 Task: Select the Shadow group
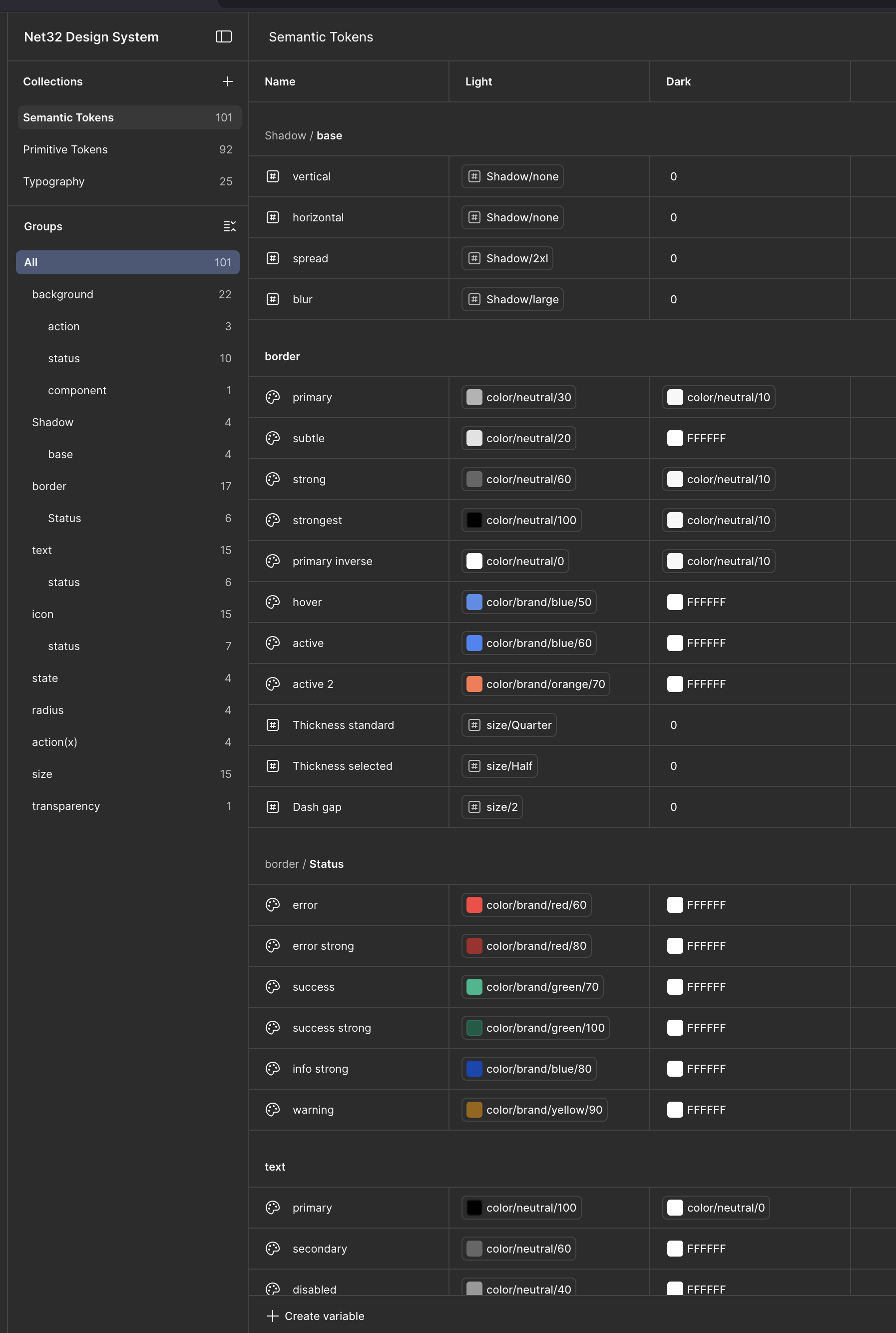click(x=127, y=422)
